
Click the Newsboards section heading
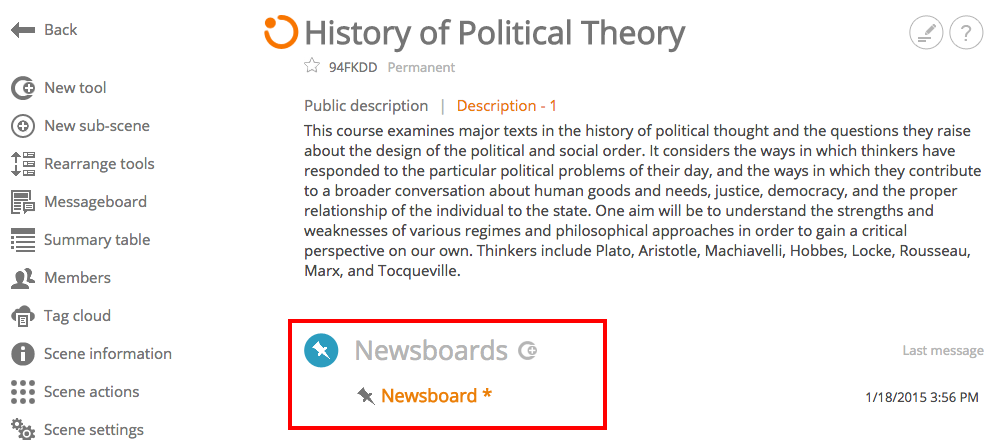click(431, 350)
